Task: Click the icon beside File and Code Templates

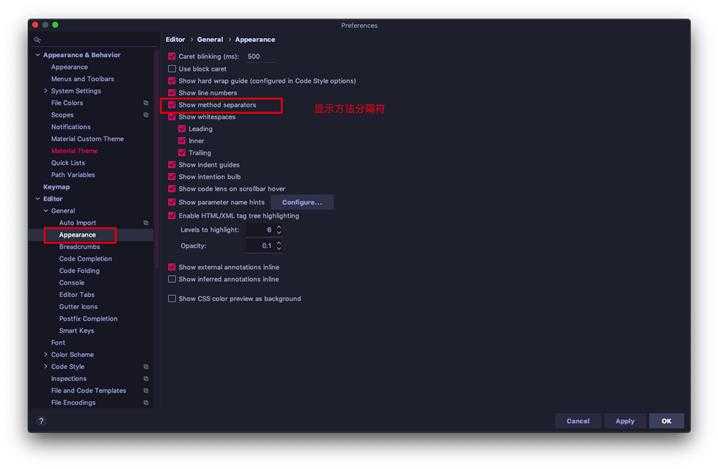Action: [x=146, y=391]
